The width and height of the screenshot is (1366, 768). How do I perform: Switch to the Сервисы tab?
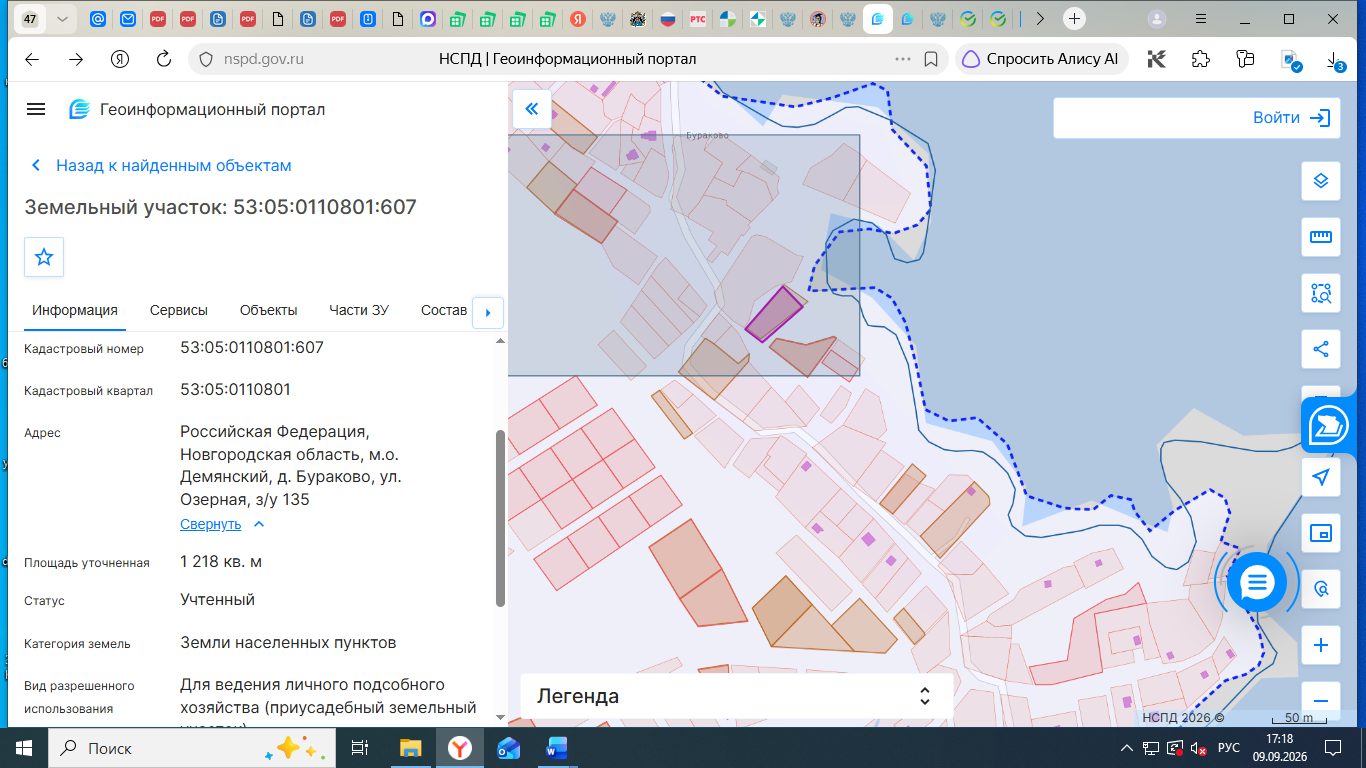(179, 310)
